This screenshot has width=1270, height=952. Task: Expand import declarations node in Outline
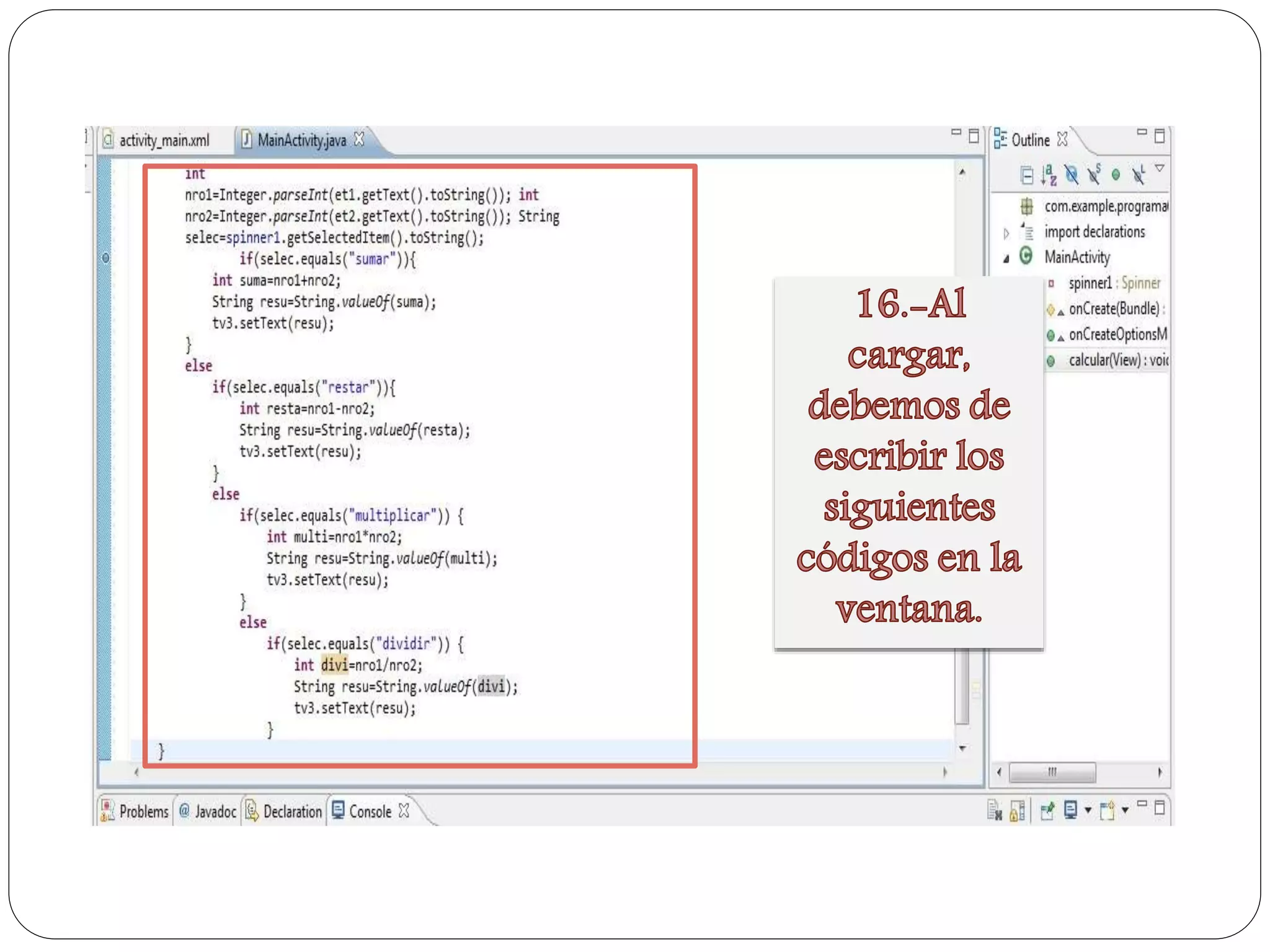click(x=1006, y=234)
